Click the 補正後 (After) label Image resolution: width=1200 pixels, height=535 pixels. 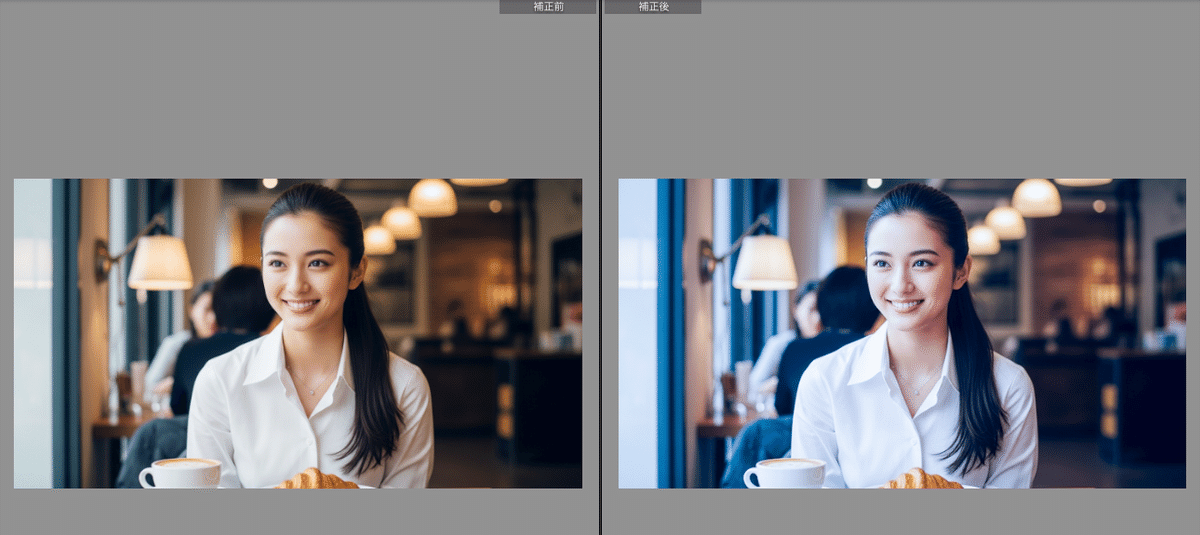652,7
